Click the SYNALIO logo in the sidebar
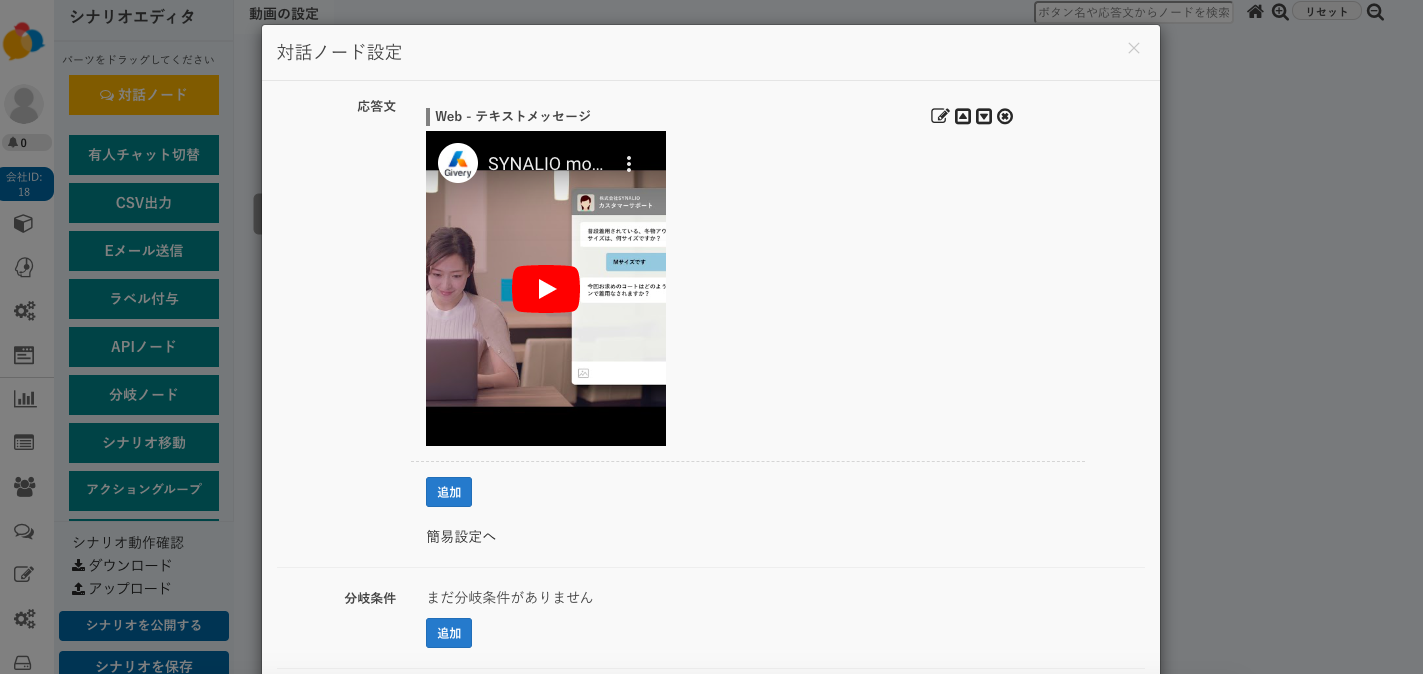Image resolution: width=1423 pixels, height=674 pixels. point(24,42)
